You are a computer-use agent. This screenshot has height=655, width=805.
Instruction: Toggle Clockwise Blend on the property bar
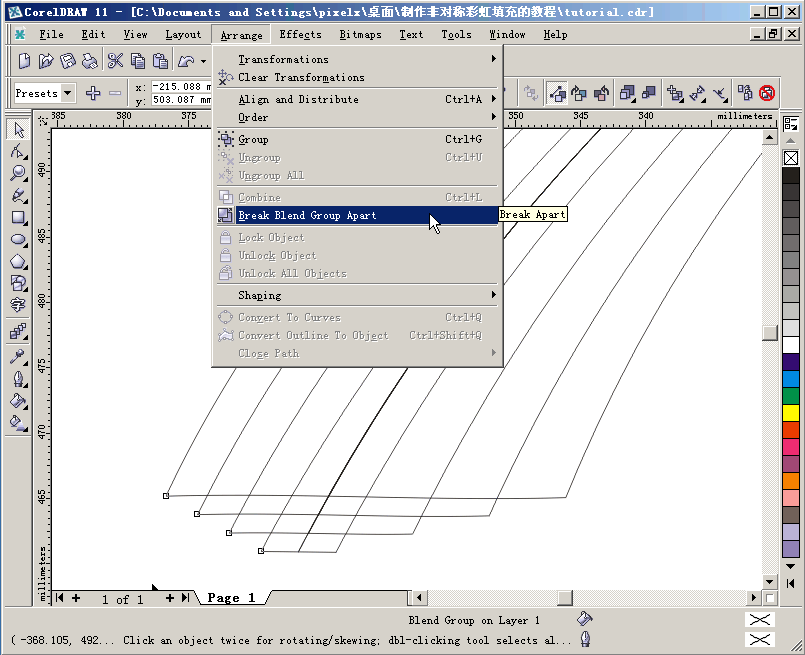pos(579,93)
